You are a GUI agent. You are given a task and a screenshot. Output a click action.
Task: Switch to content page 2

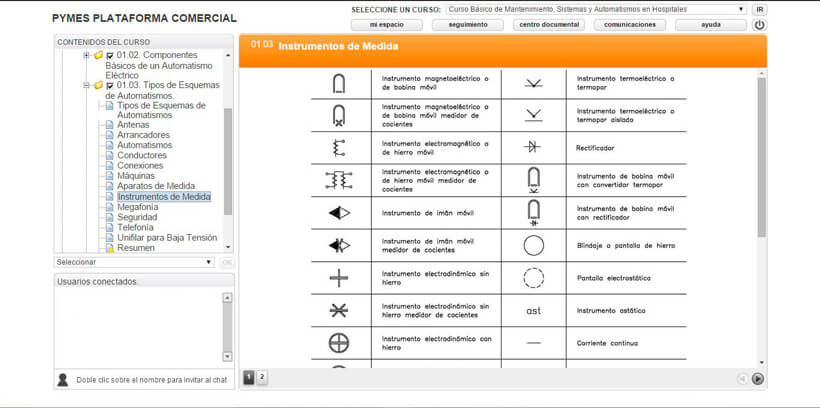(x=262, y=378)
